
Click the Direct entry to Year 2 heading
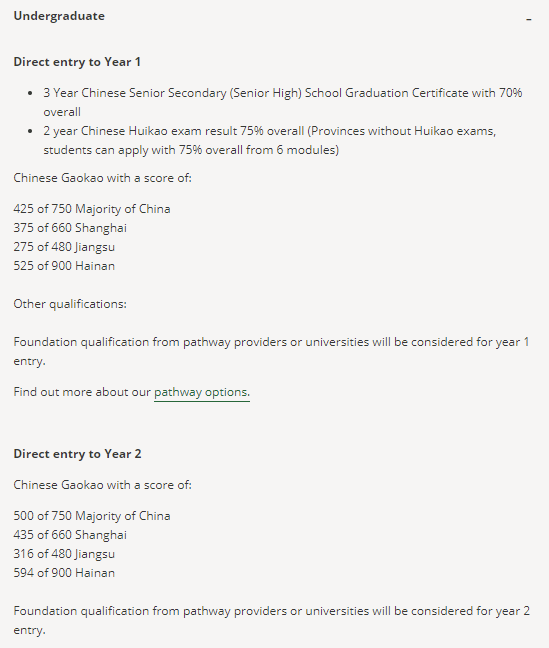[77, 454]
